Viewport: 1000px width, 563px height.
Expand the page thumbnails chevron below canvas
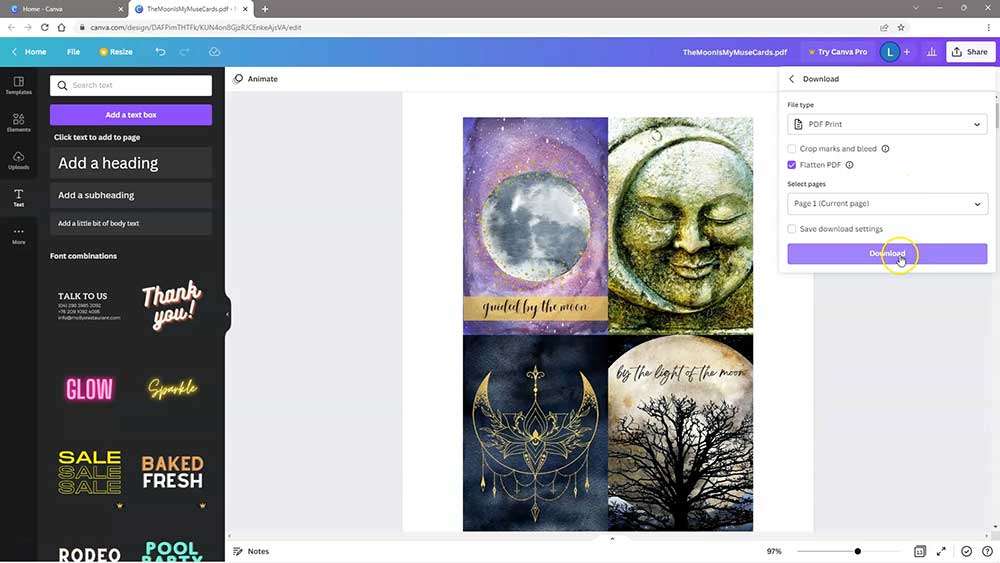pos(612,539)
